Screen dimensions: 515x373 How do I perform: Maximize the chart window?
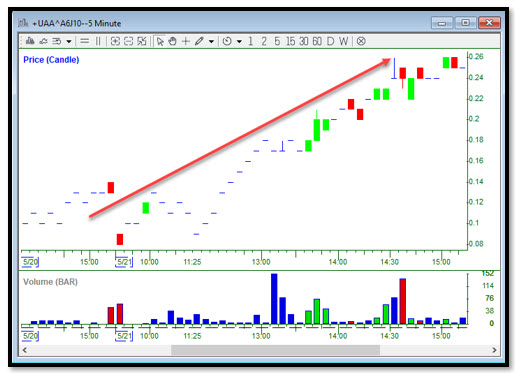[x=465, y=23]
